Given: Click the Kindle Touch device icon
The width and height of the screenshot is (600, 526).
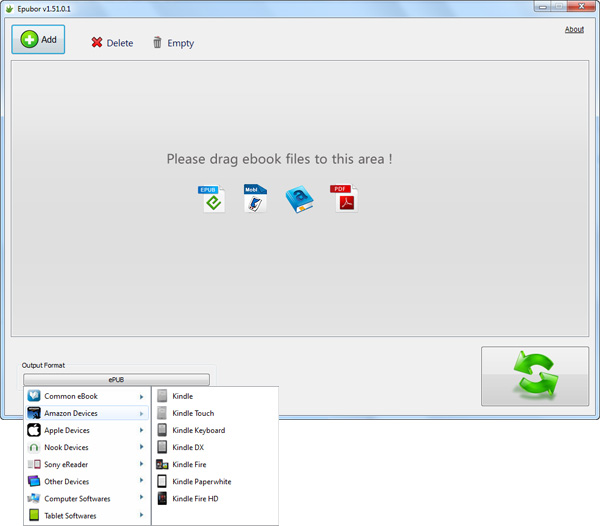Looking at the screenshot, I should [x=162, y=413].
